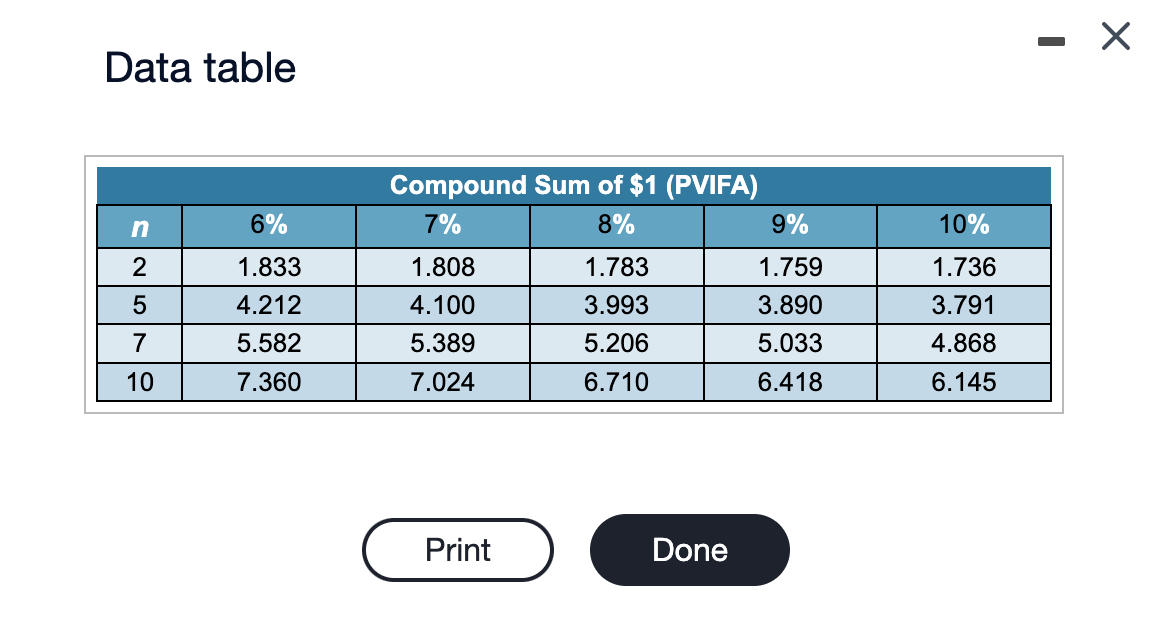The image size is (1149, 644).
Task: Click the cell containing 1.833
Action: click(x=268, y=266)
